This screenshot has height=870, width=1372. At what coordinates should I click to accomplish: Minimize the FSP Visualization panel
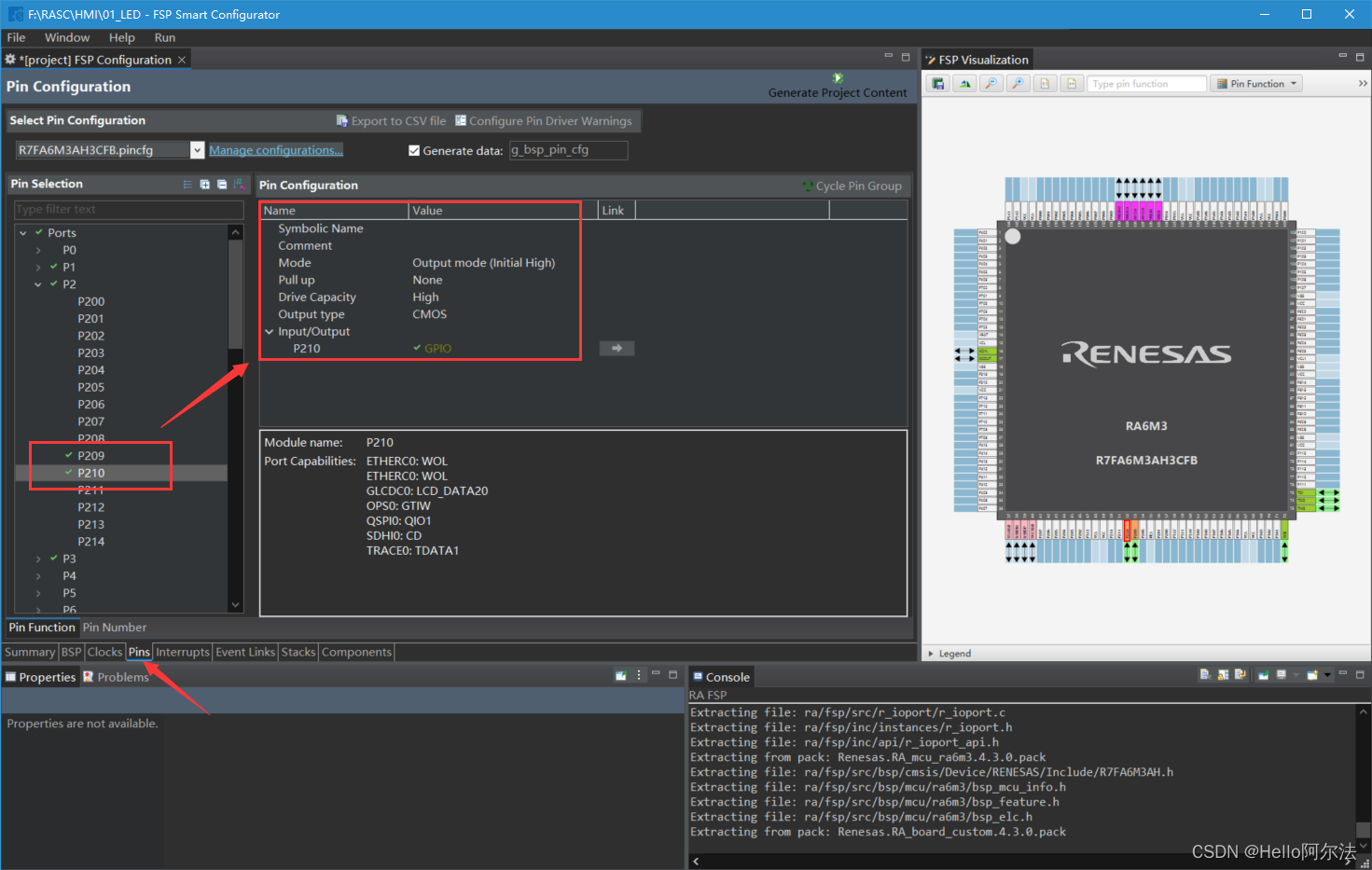tap(1342, 57)
